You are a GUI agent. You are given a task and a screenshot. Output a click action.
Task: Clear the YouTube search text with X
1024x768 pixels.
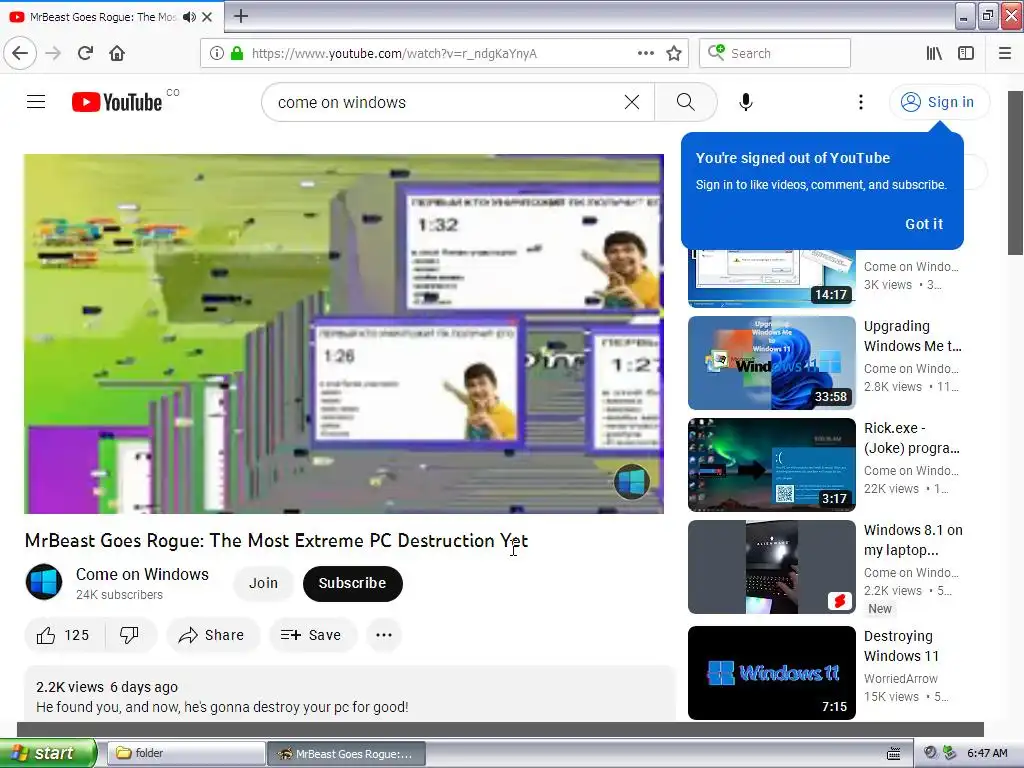tap(632, 102)
